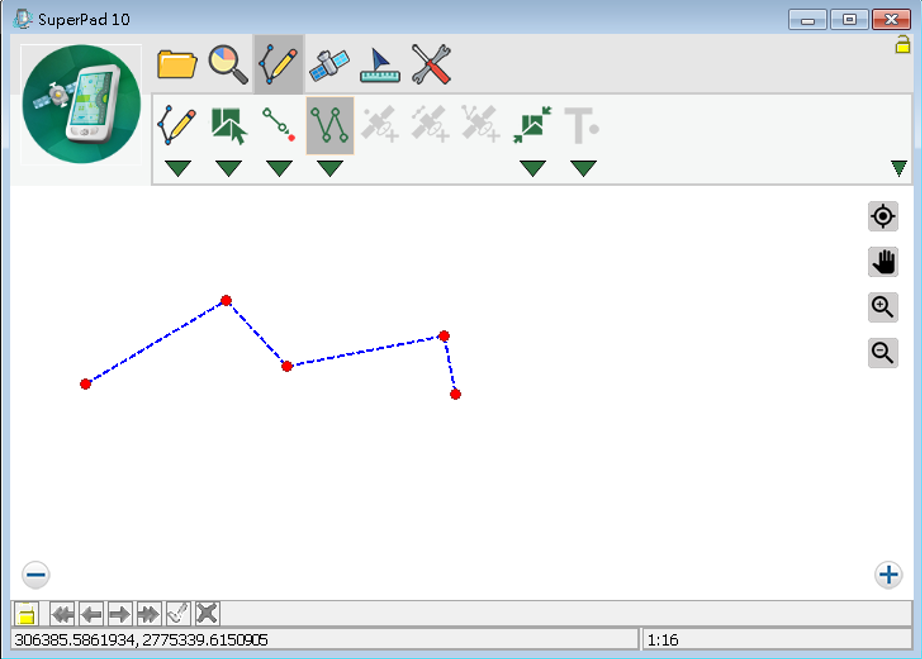Screen dimensions: 922x659
Task: Open the map query magnifier tool
Action: (x=228, y=64)
